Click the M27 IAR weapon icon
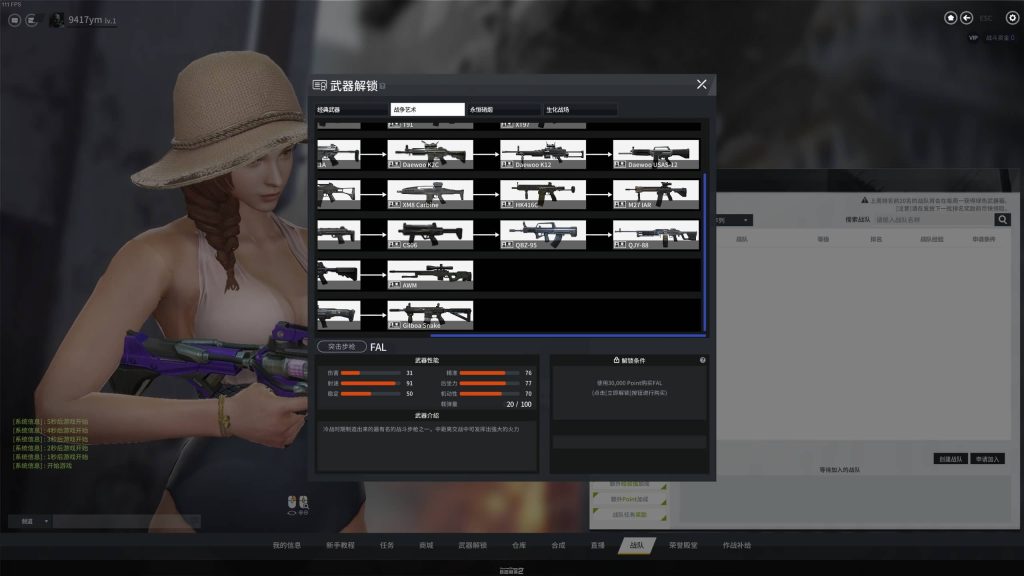 [655, 194]
